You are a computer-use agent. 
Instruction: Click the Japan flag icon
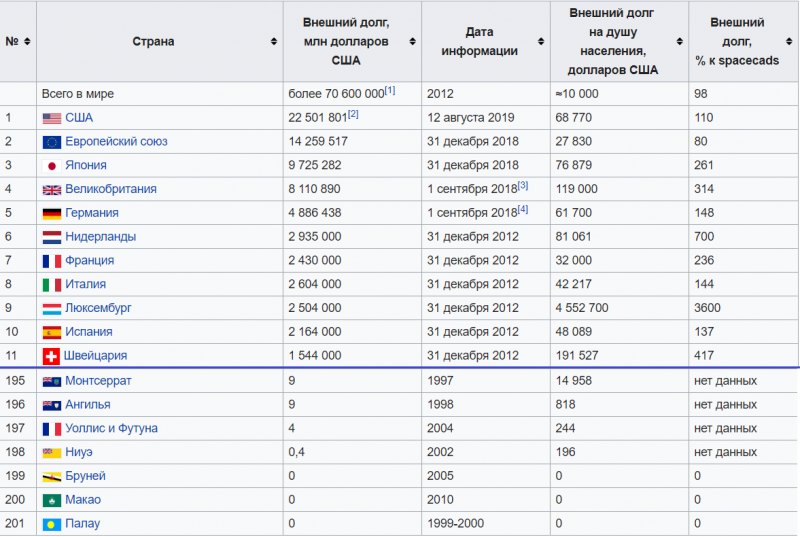coord(52,166)
